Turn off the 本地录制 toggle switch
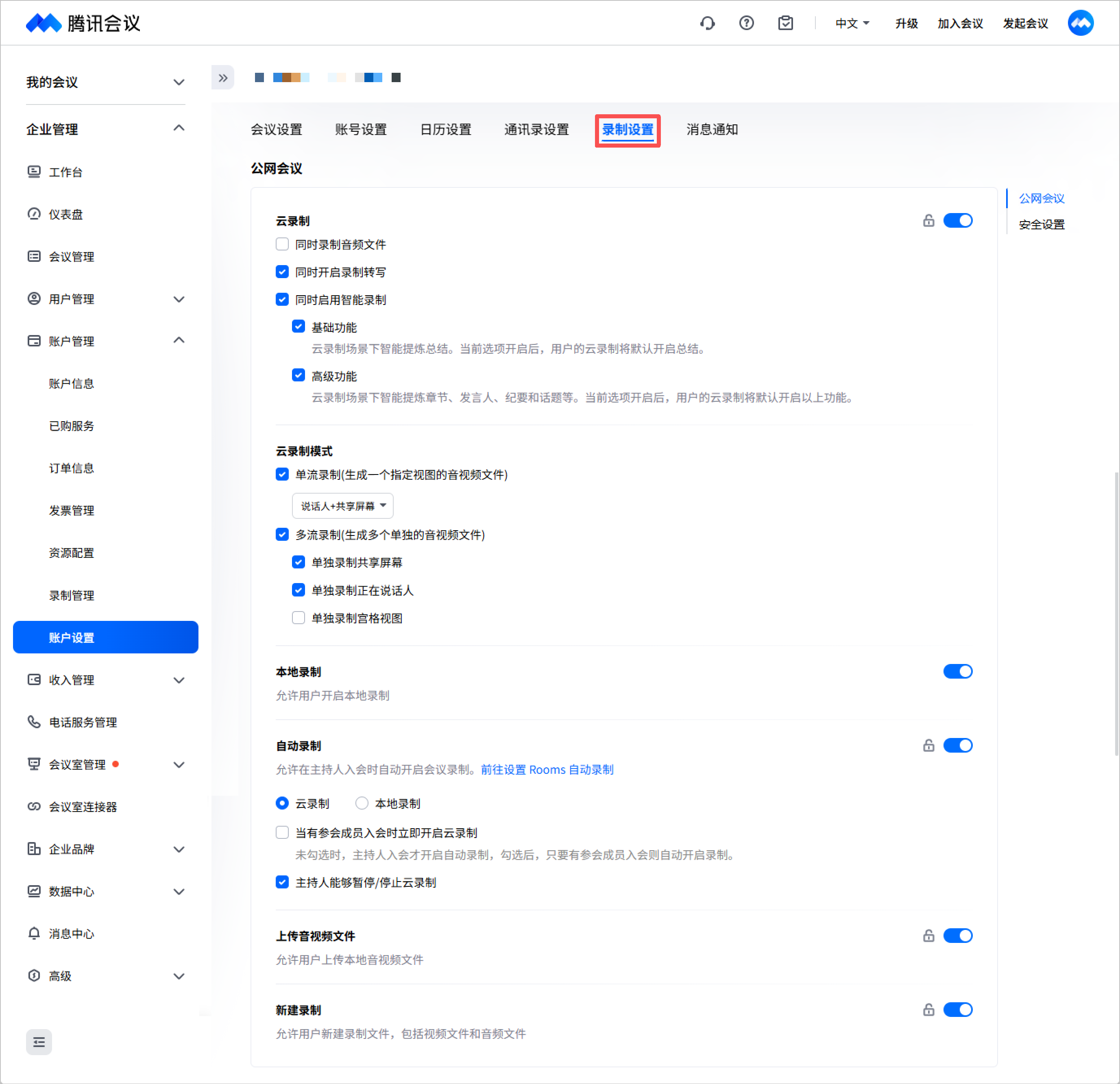 coord(958,671)
